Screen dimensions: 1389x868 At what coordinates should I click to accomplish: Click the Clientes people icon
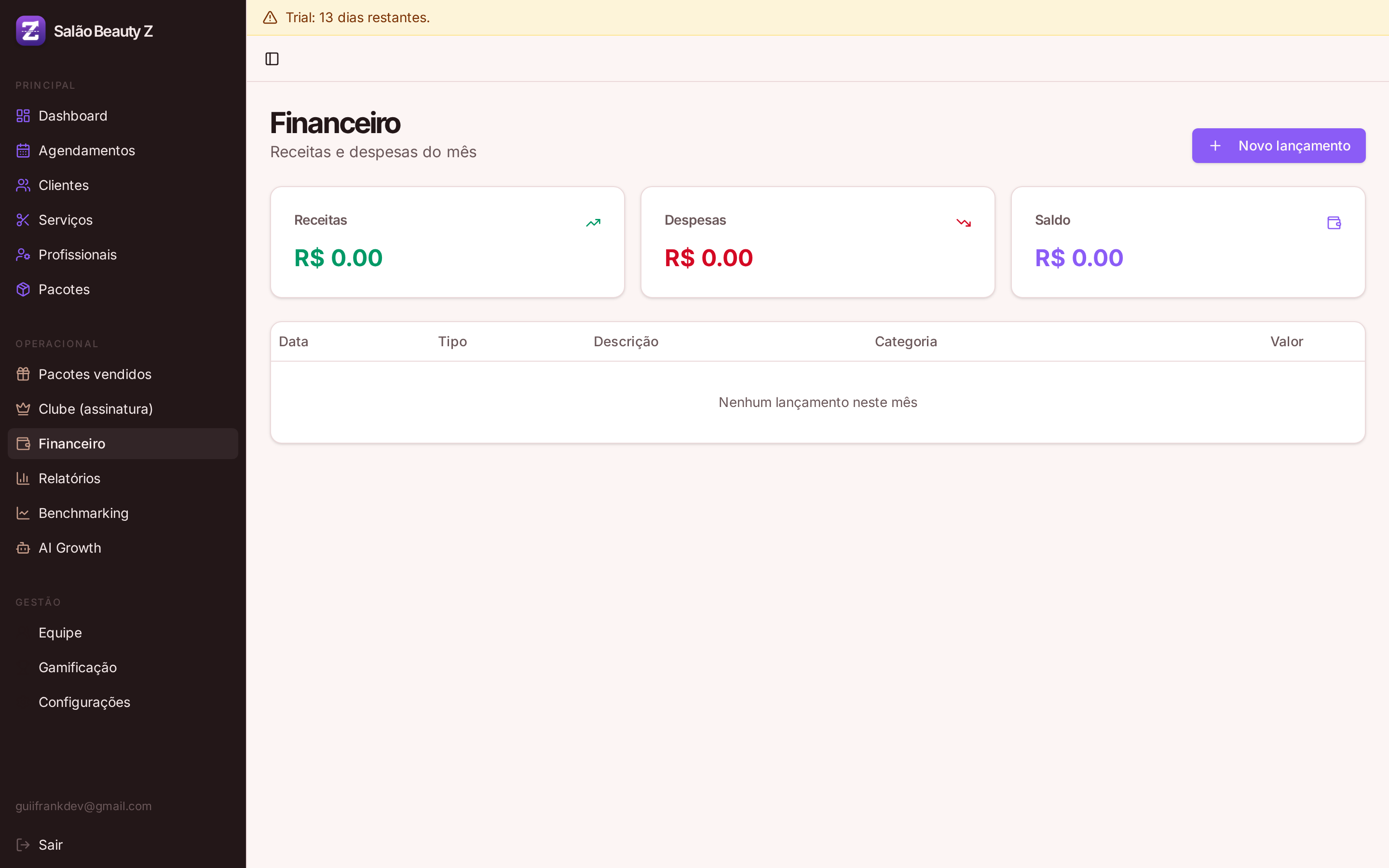23,186
